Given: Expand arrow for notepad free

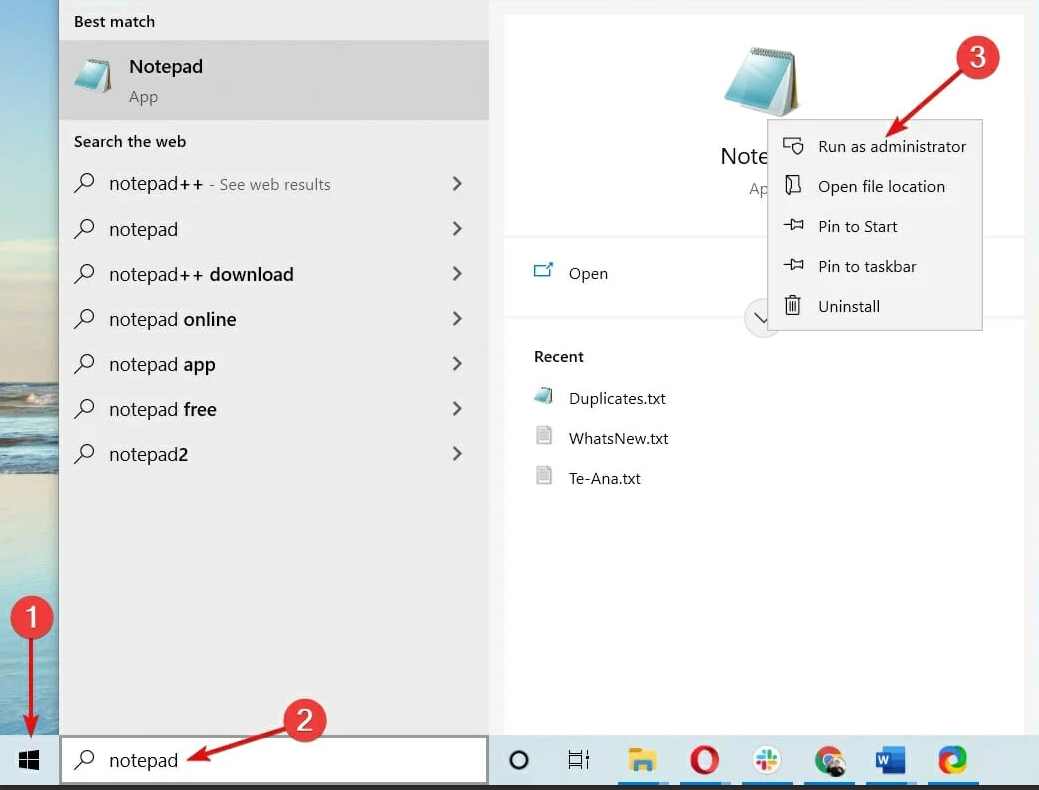Looking at the screenshot, I should click(x=457, y=409).
